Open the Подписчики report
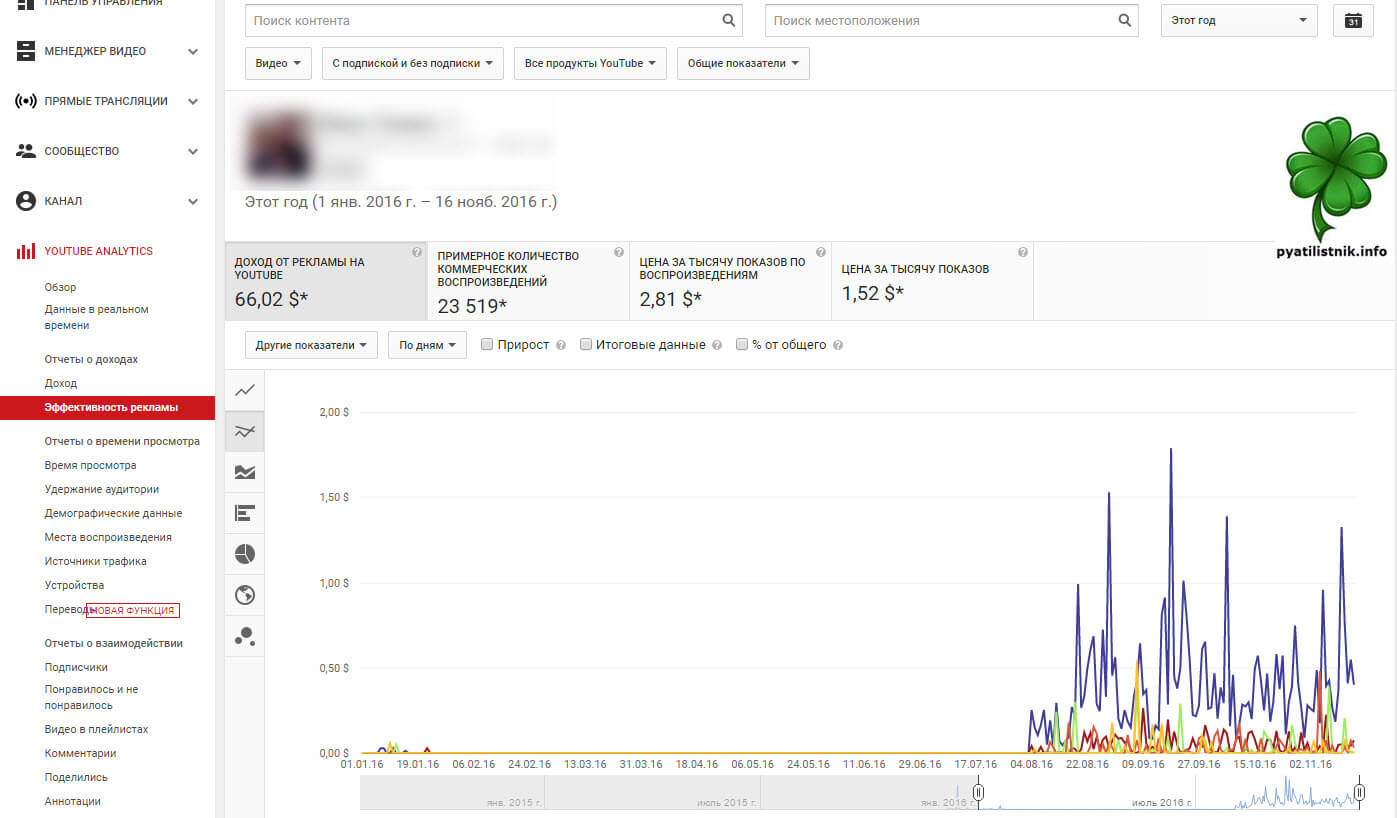Image resolution: width=1397 pixels, height=818 pixels. coord(76,667)
